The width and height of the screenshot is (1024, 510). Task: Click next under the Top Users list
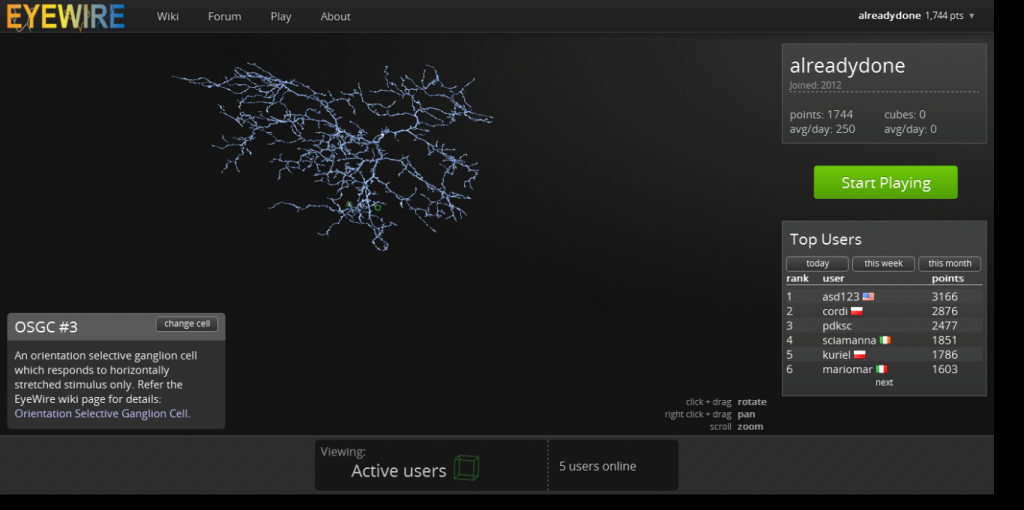pyautogui.click(x=884, y=383)
